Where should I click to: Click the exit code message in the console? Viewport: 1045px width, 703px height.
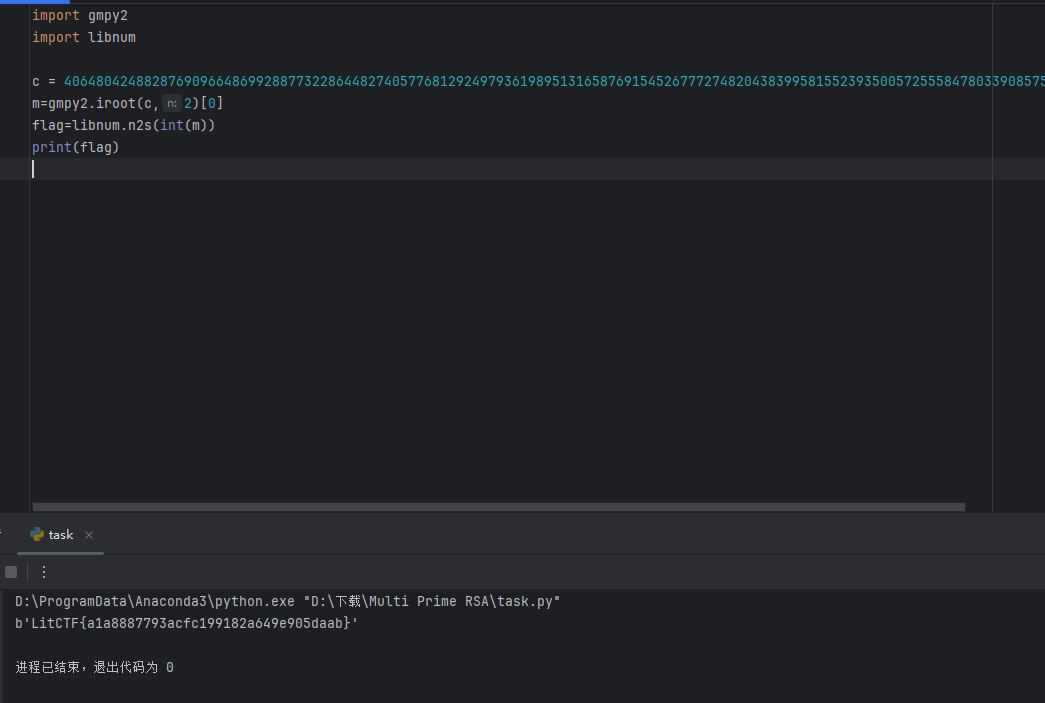coord(95,666)
